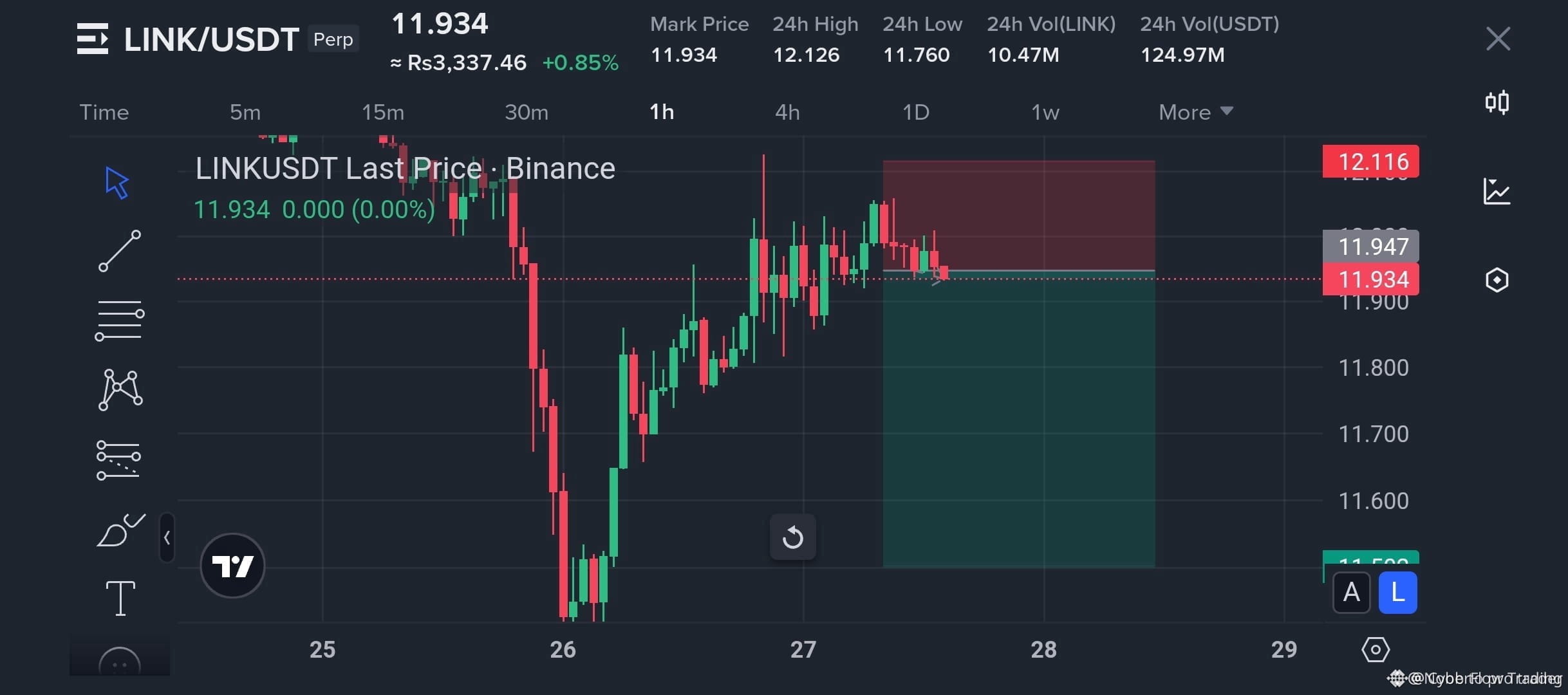Toggle the 'L' log scale button
The image size is (1568, 695).
[1397, 593]
